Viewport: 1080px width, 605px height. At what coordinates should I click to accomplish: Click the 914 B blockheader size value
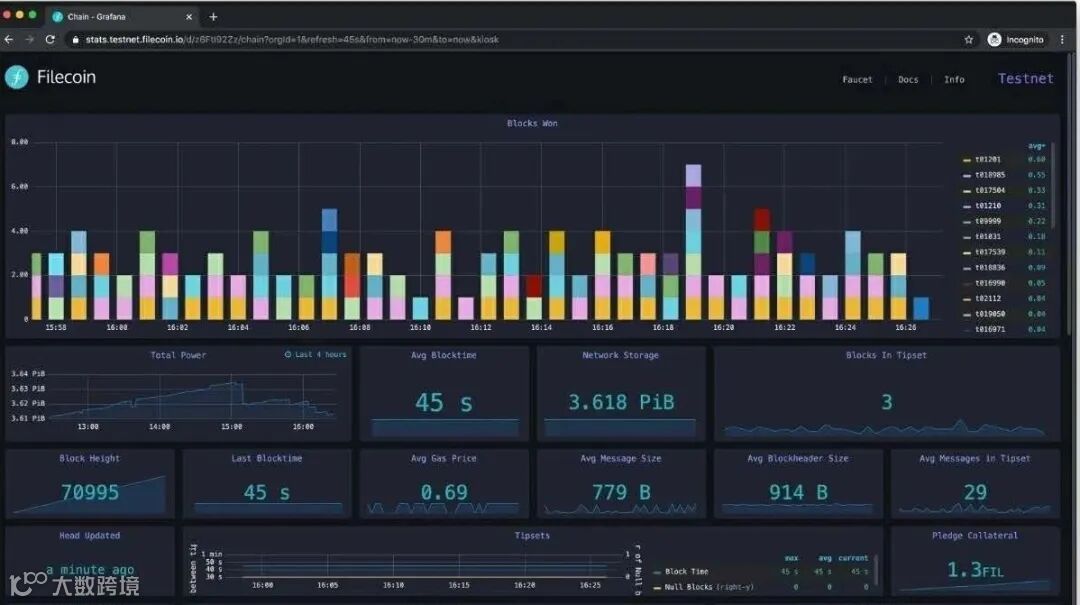(798, 492)
